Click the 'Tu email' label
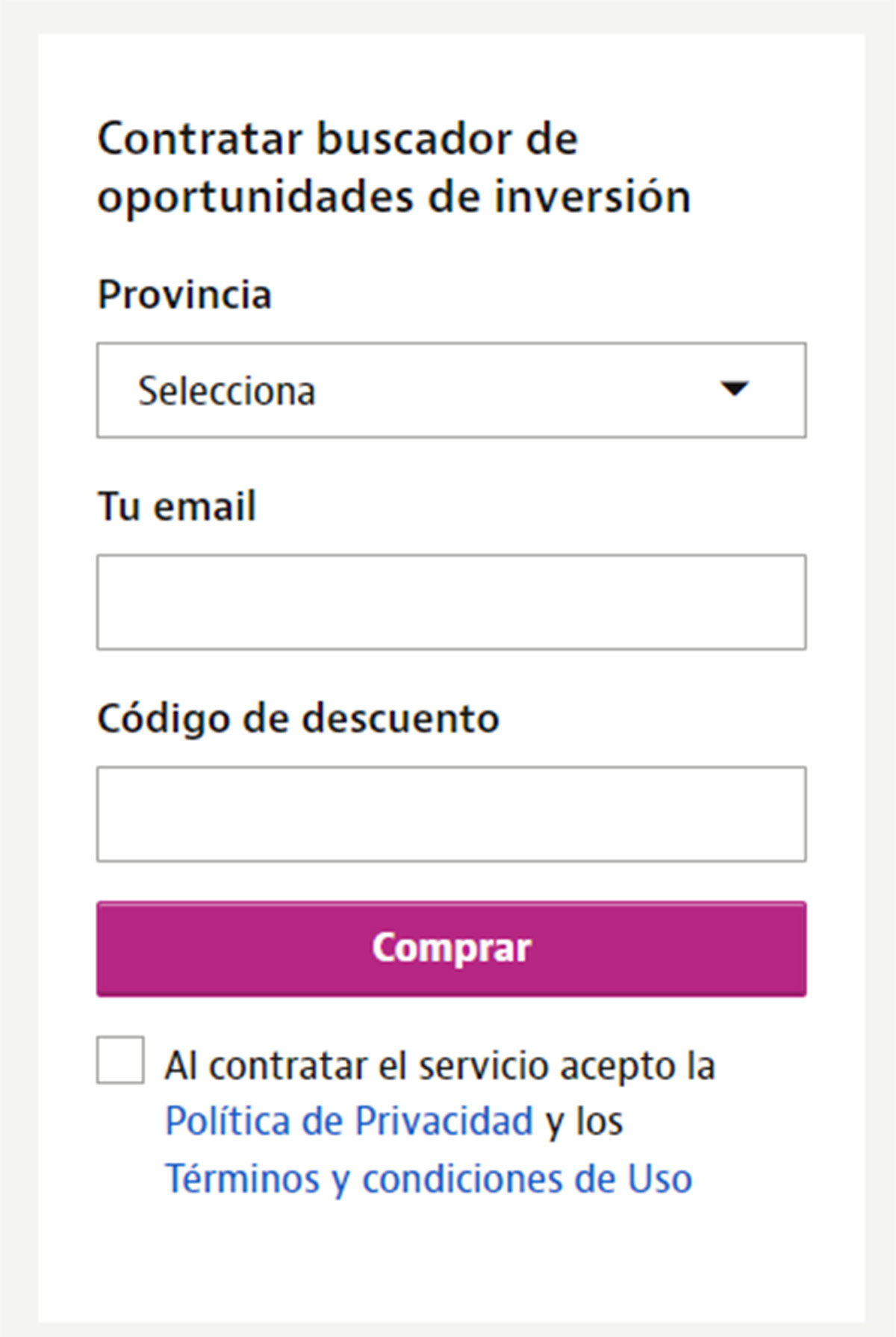This screenshot has width=896, height=1337. point(177,506)
